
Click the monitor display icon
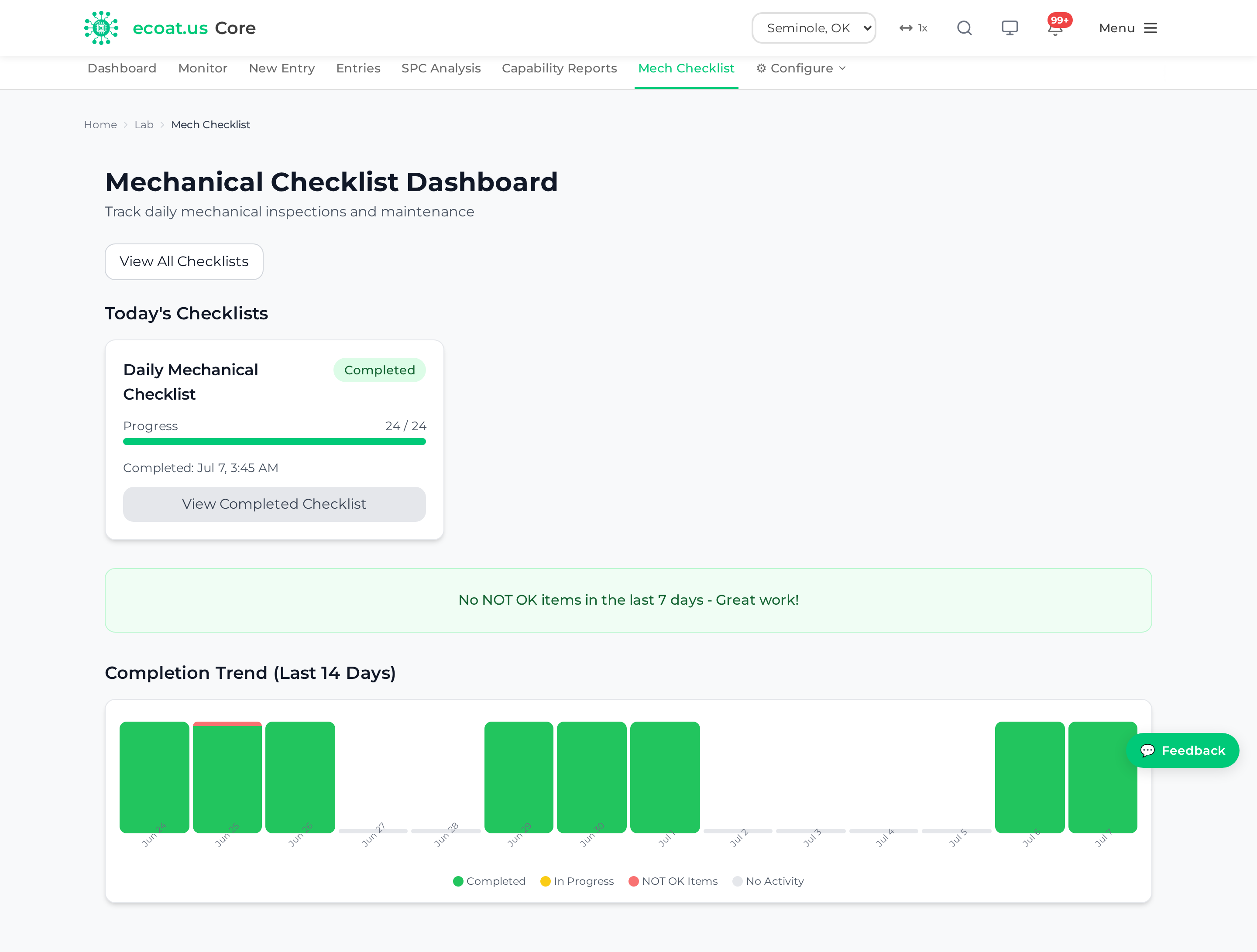(1010, 28)
